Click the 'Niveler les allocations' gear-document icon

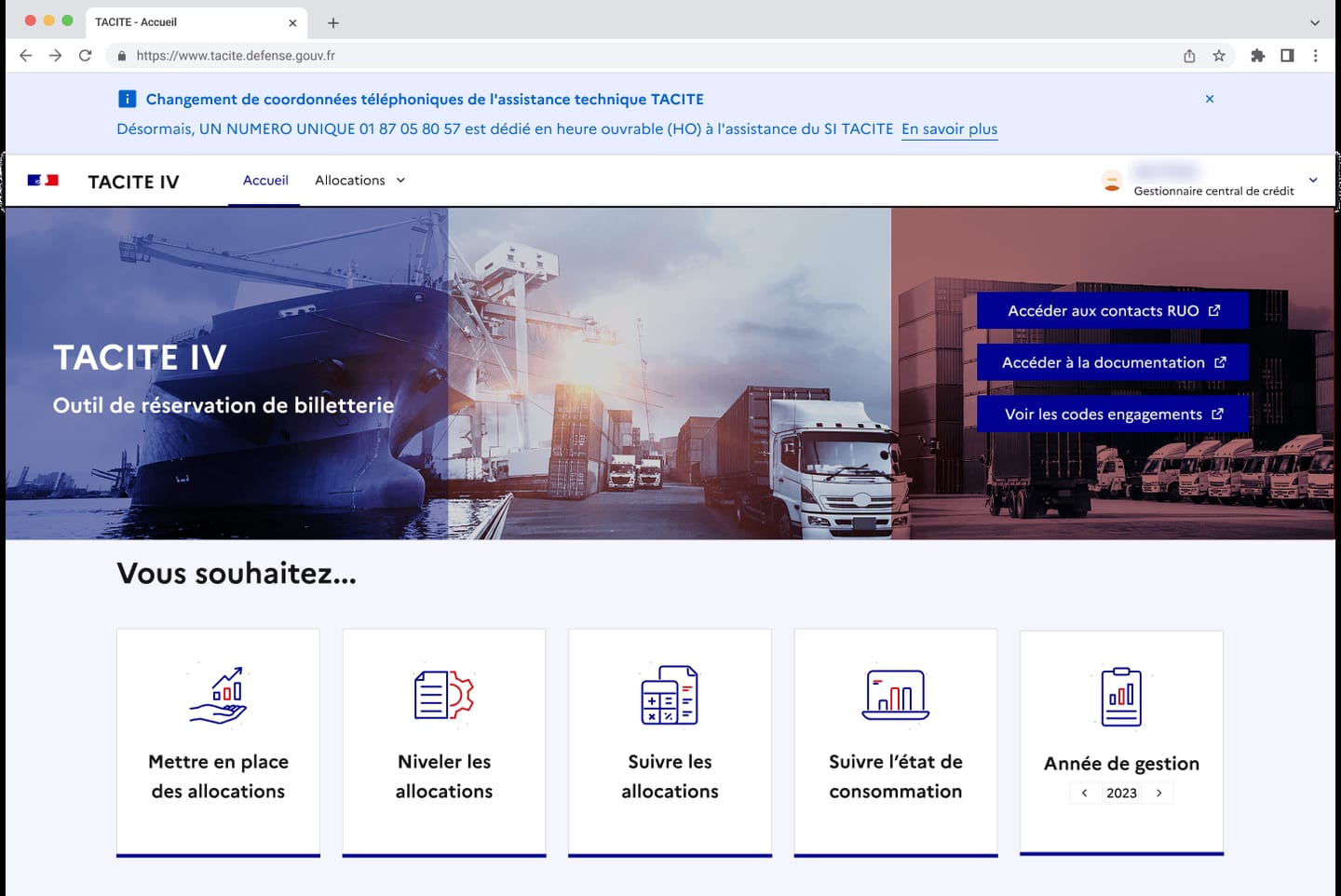click(x=444, y=695)
